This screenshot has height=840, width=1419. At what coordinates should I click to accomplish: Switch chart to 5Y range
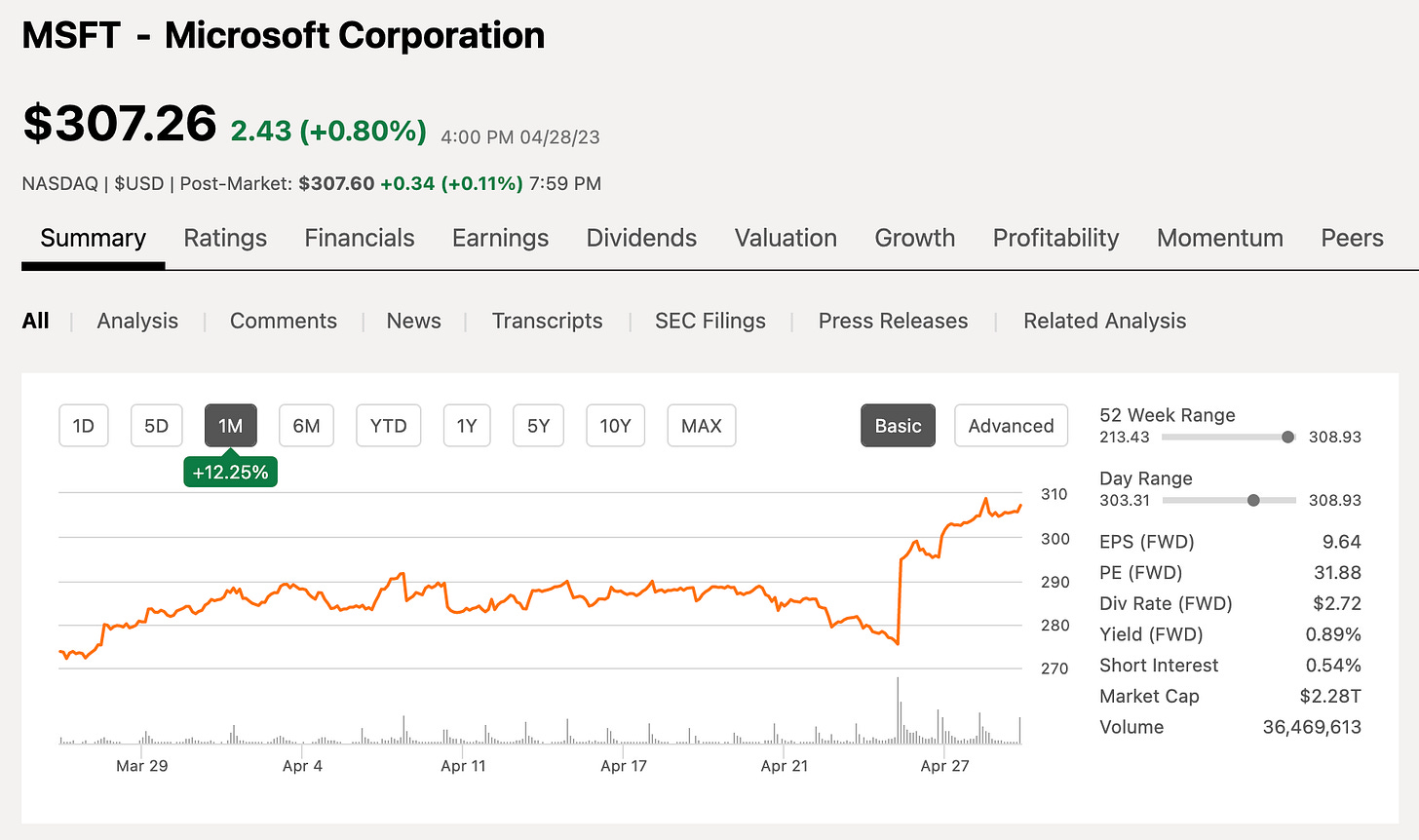[539, 426]
